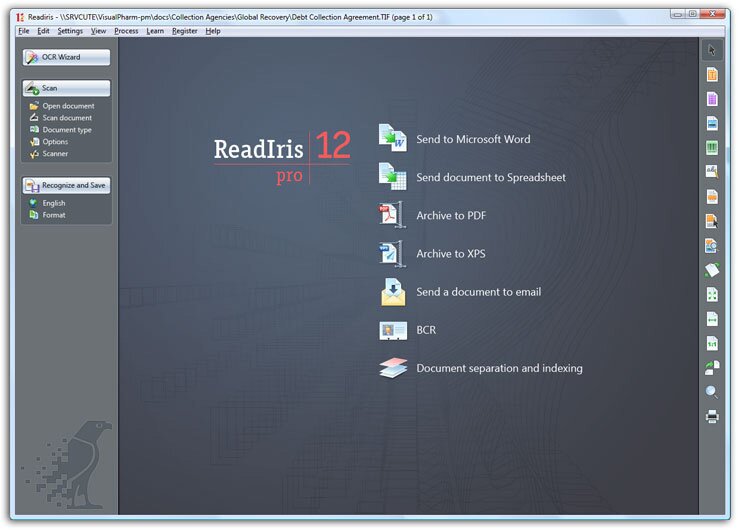Click the stacked pages document separation icon

pos(393,368)
